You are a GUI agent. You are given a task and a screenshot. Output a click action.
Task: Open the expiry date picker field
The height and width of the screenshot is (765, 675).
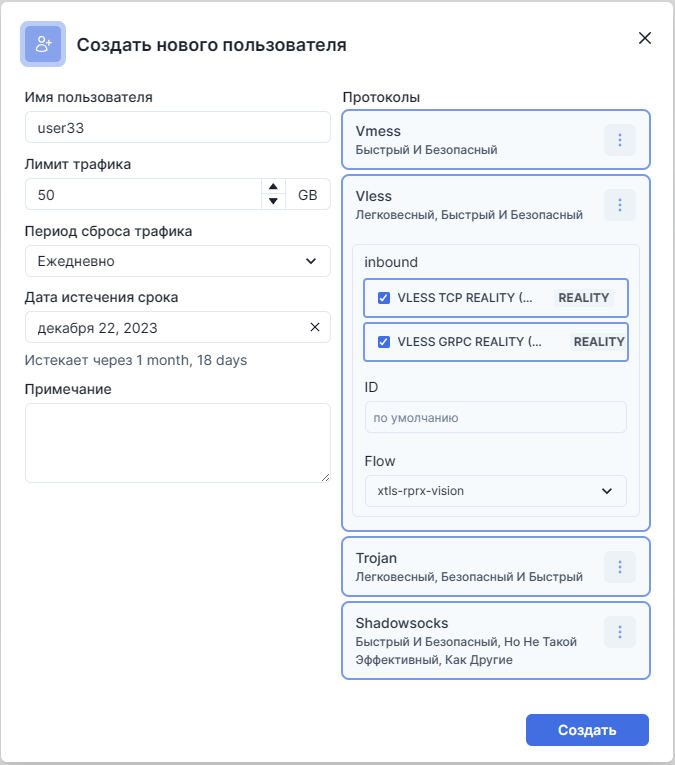[165, 327]
